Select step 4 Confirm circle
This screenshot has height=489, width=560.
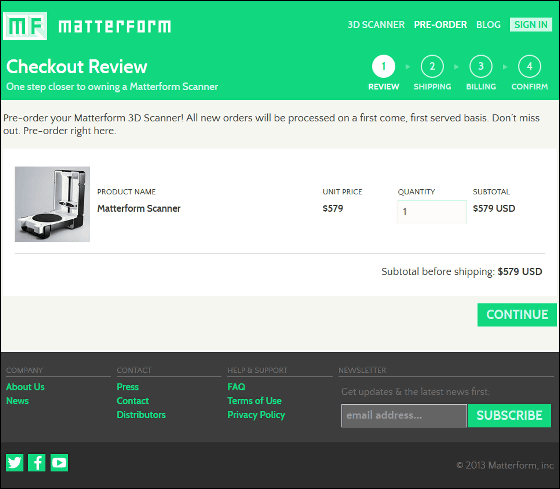pyautogui.click(x=529, y=66)
